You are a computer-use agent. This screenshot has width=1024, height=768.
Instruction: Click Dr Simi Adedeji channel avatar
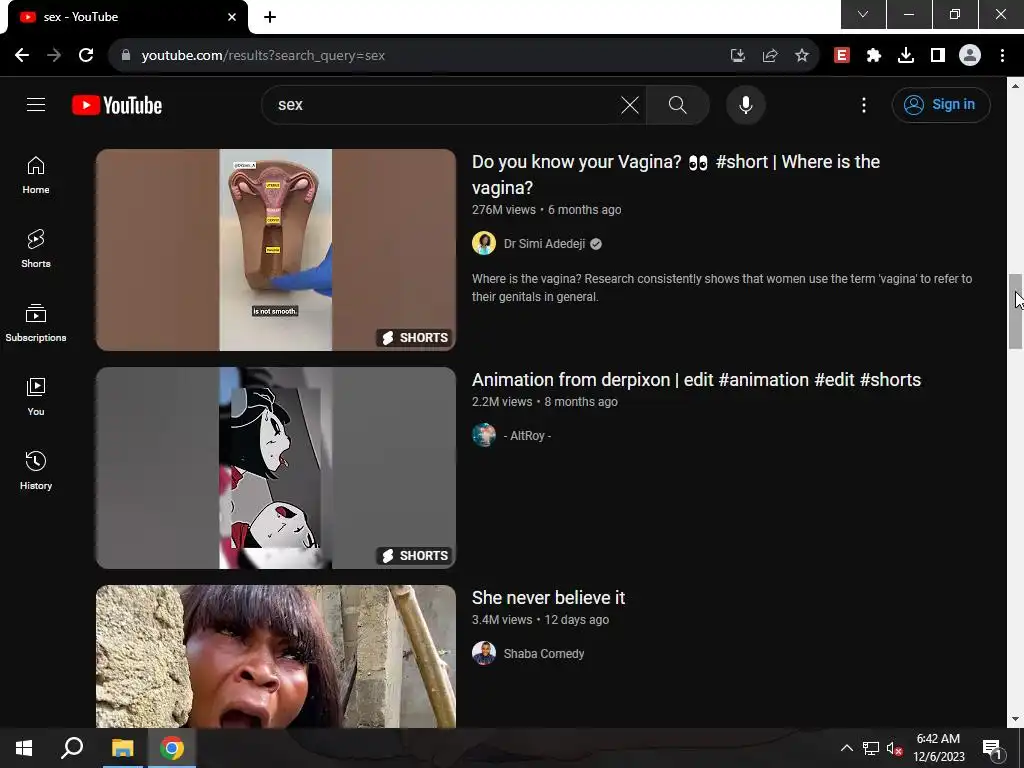tap(484, 243)
